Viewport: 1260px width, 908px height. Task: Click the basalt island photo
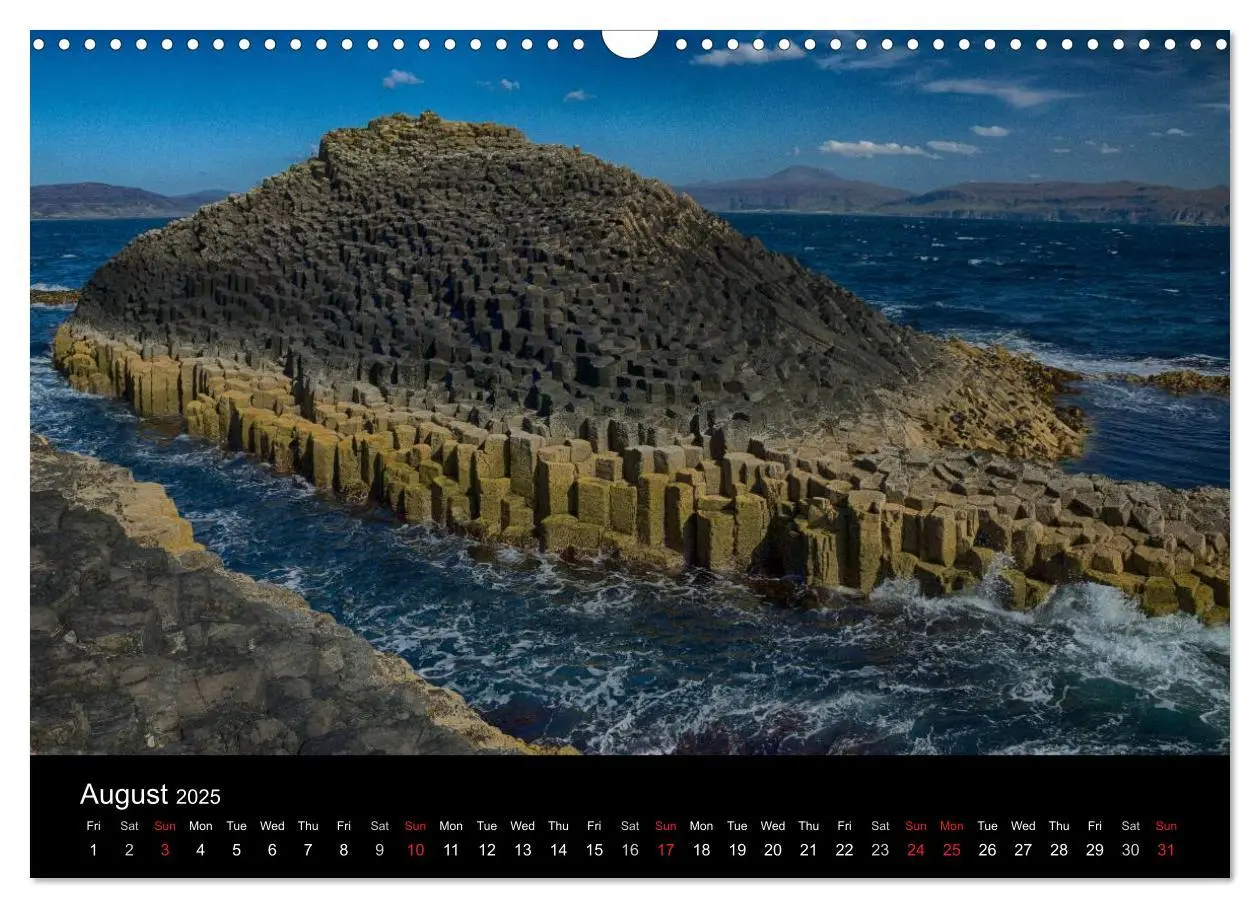click(x=630, y=392)
